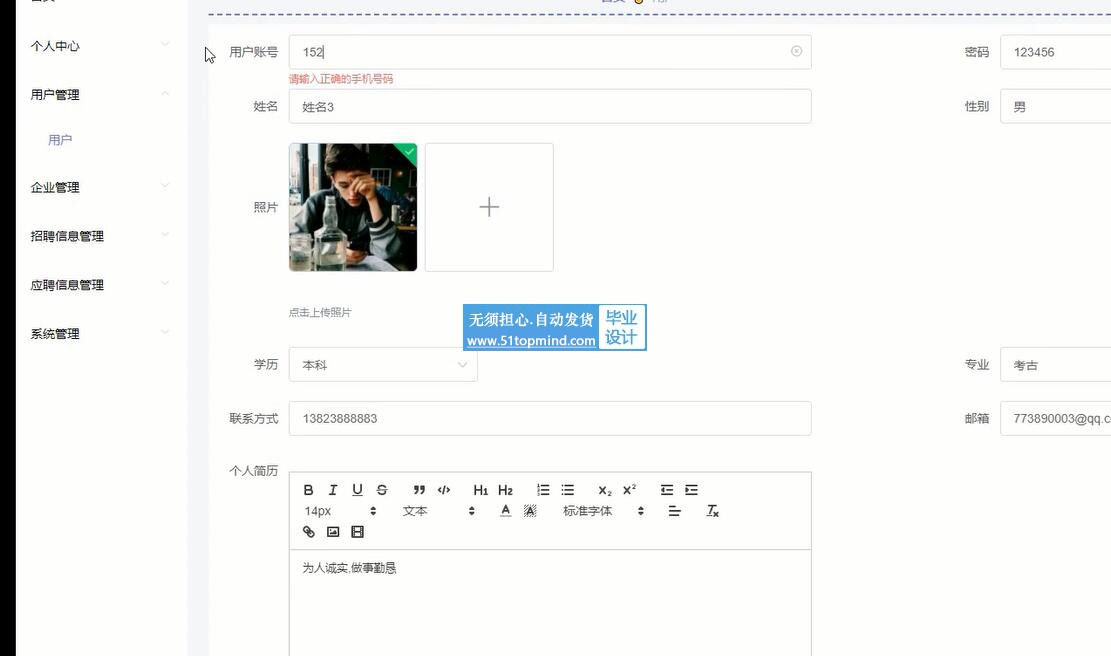
Task: Expand the 招聘信息管理 sidebar menu
Action: (99, 236)
